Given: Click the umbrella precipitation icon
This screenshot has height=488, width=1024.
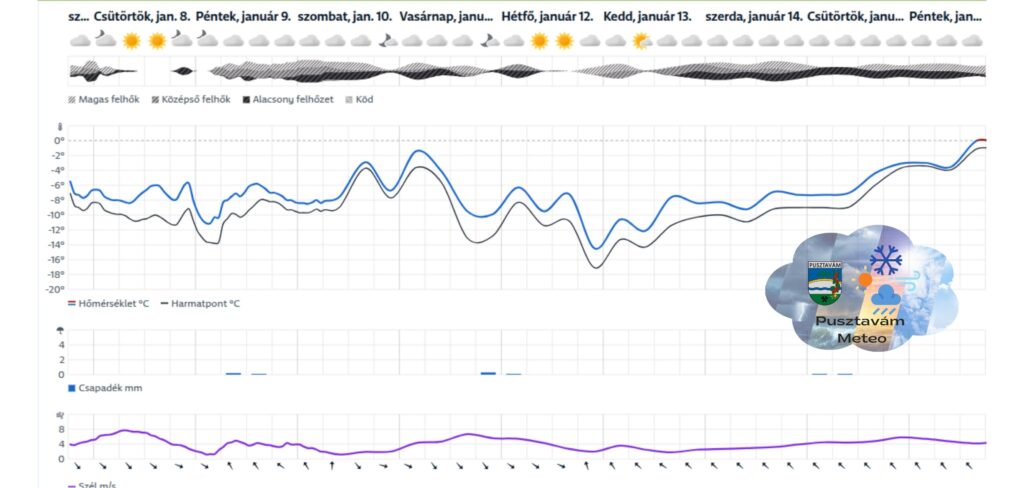Looking at the screenshot, I should click(61, 331).
